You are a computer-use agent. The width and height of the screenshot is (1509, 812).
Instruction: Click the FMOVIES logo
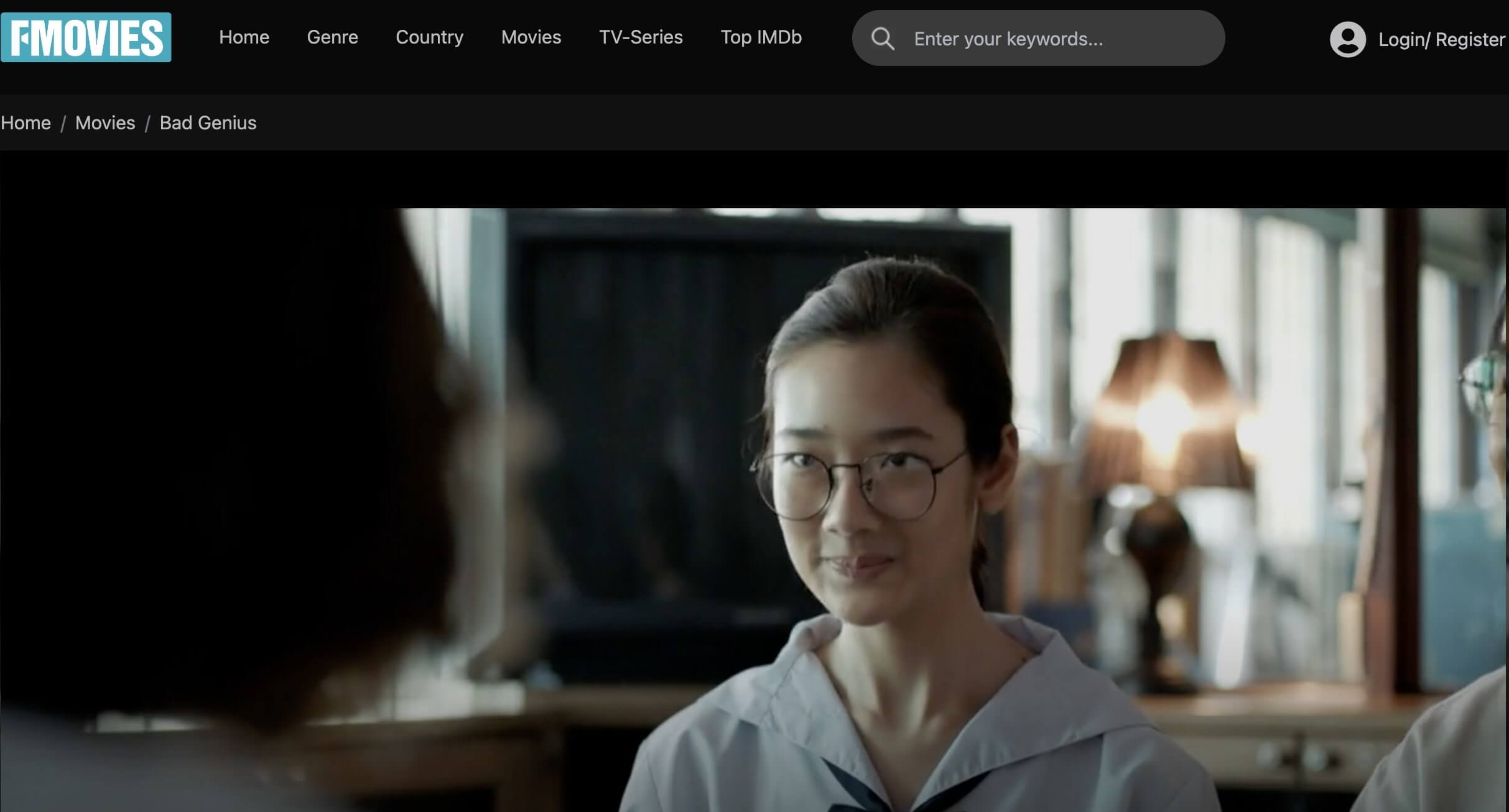pos(86,37)
